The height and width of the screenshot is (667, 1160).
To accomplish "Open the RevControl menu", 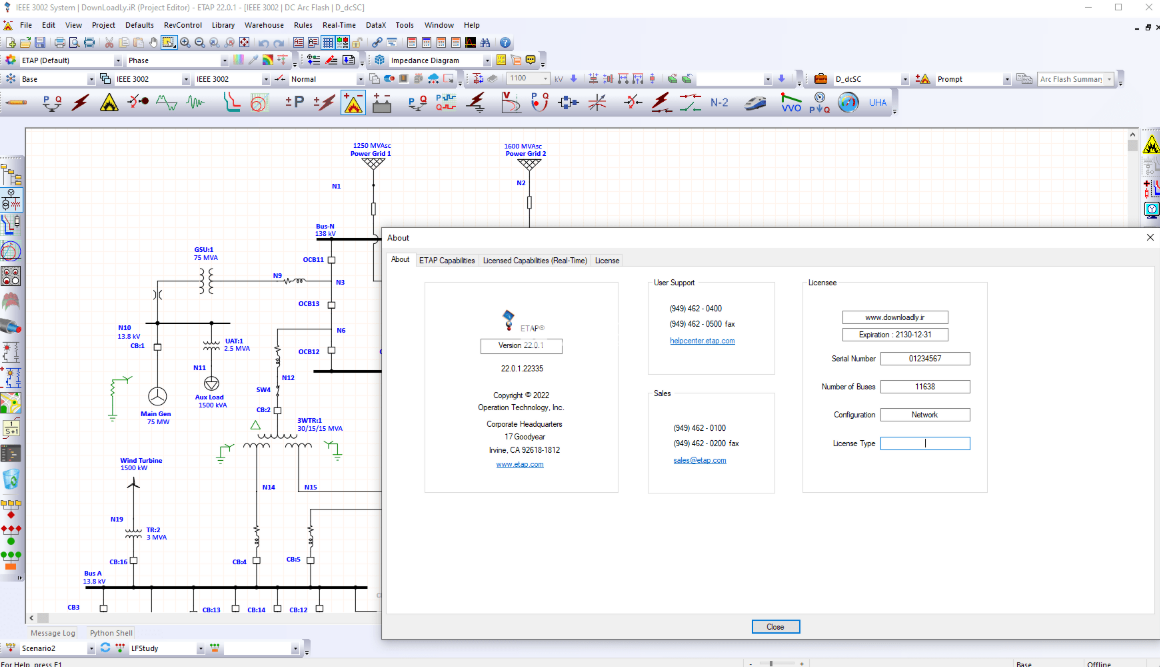I will point(183,25).
